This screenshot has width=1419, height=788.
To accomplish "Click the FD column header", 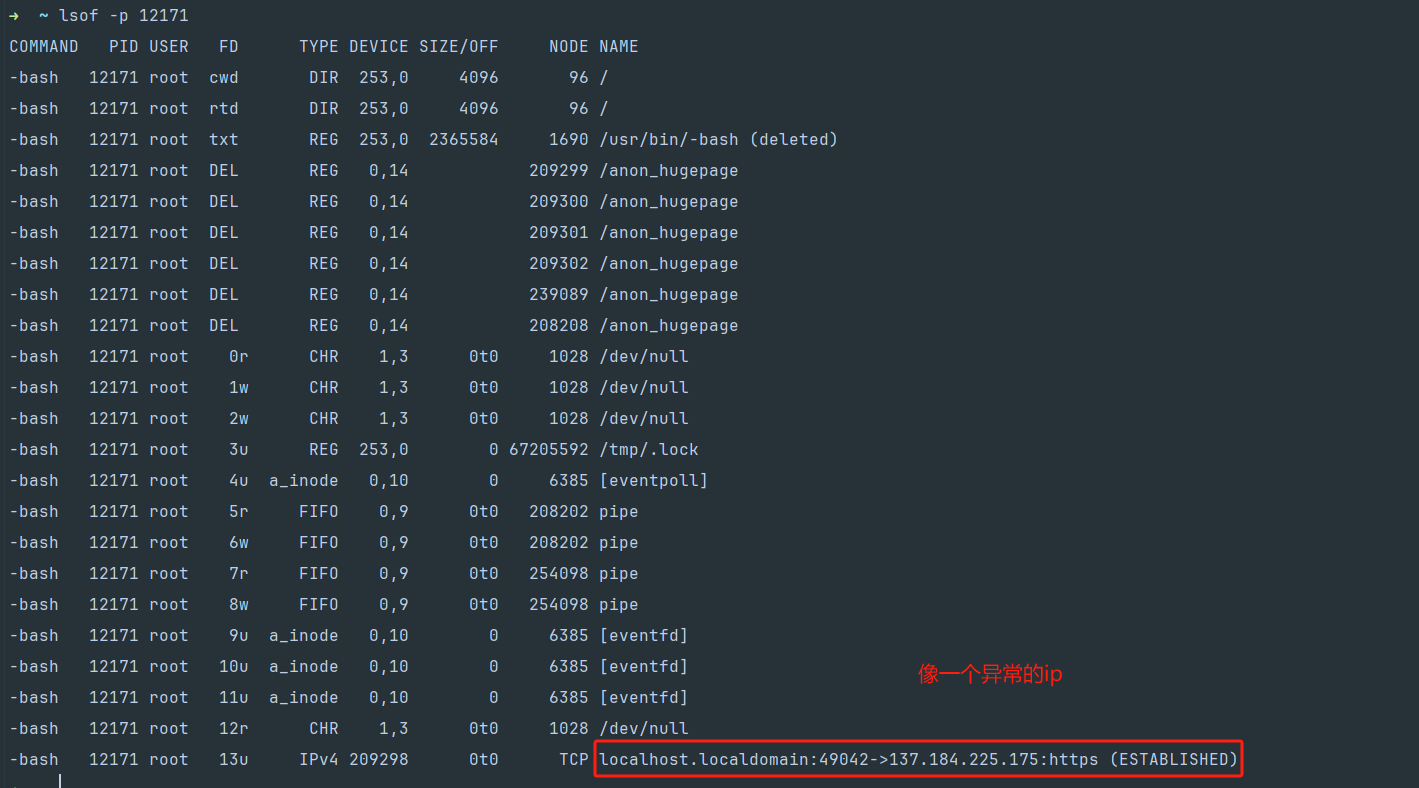I will point(229,47).
